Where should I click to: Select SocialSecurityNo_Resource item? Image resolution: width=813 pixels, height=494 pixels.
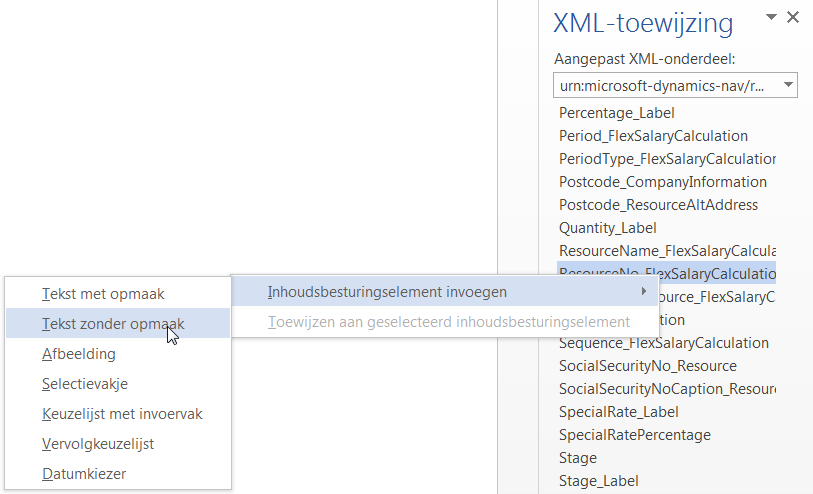(x=647, y=366)
